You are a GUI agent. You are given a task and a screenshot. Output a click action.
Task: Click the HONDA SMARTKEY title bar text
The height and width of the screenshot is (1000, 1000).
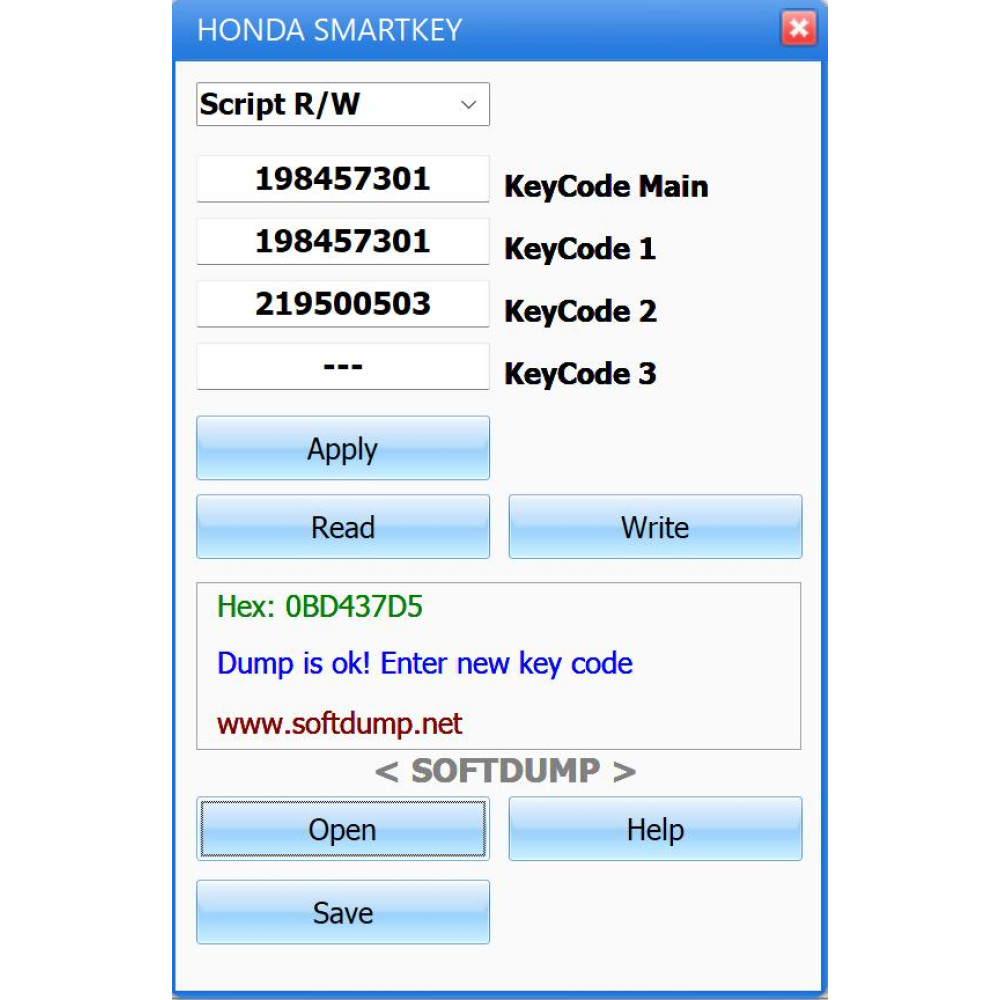point(329,30)
